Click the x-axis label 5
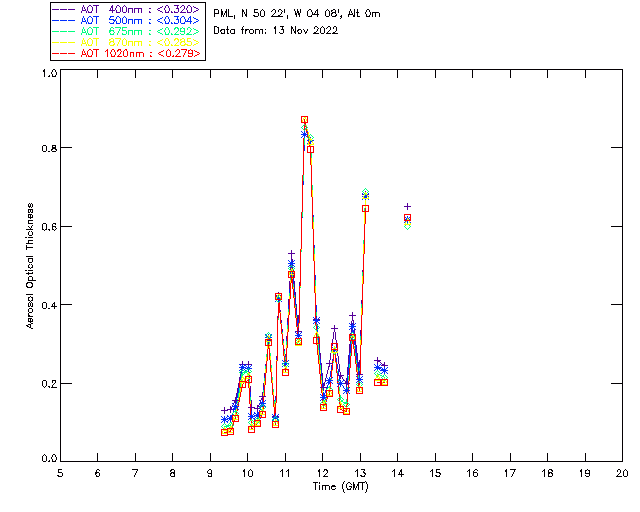The height and width of the screenshot is (512, 640). pos(60,473)
